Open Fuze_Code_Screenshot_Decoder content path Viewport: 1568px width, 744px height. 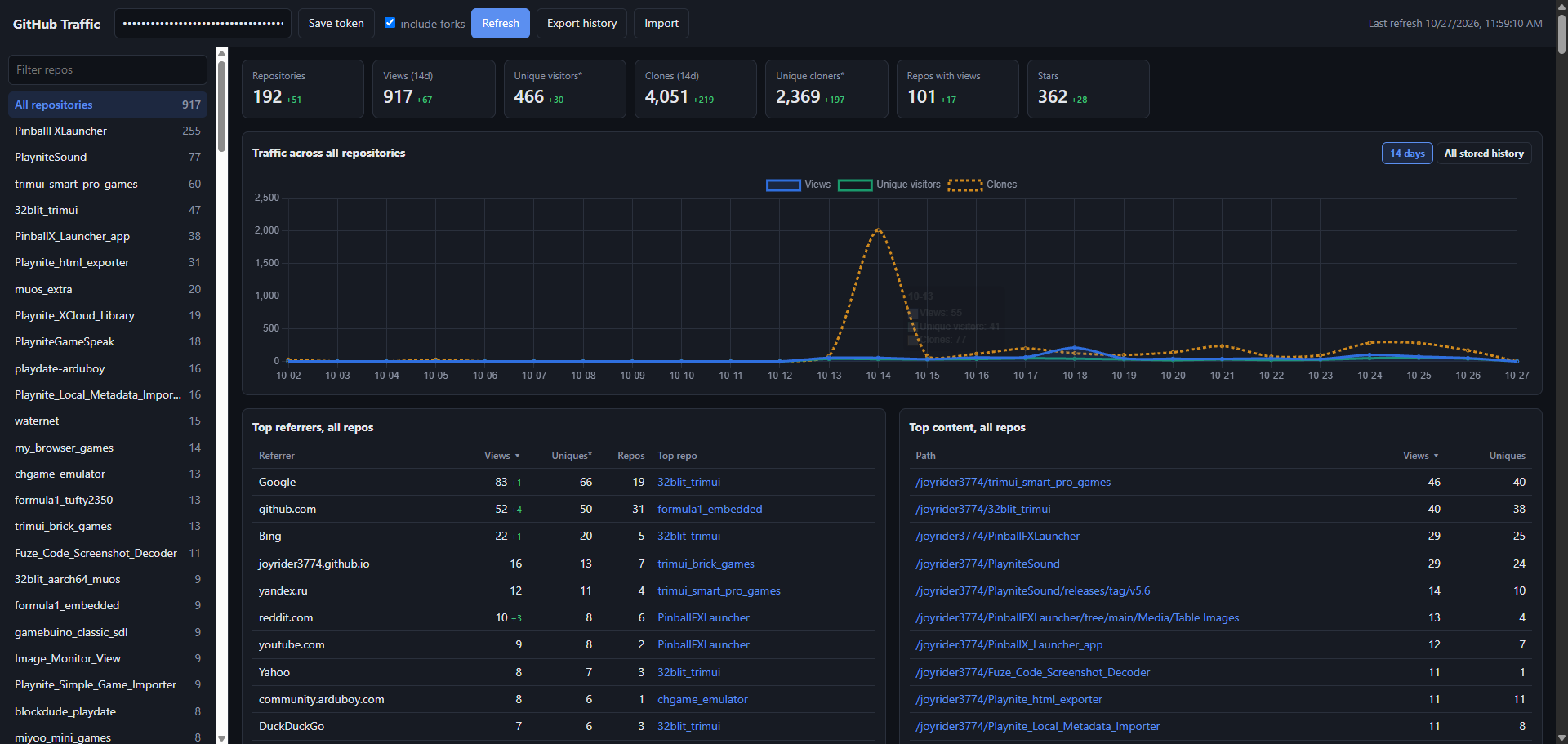[x=1033, y=672]
